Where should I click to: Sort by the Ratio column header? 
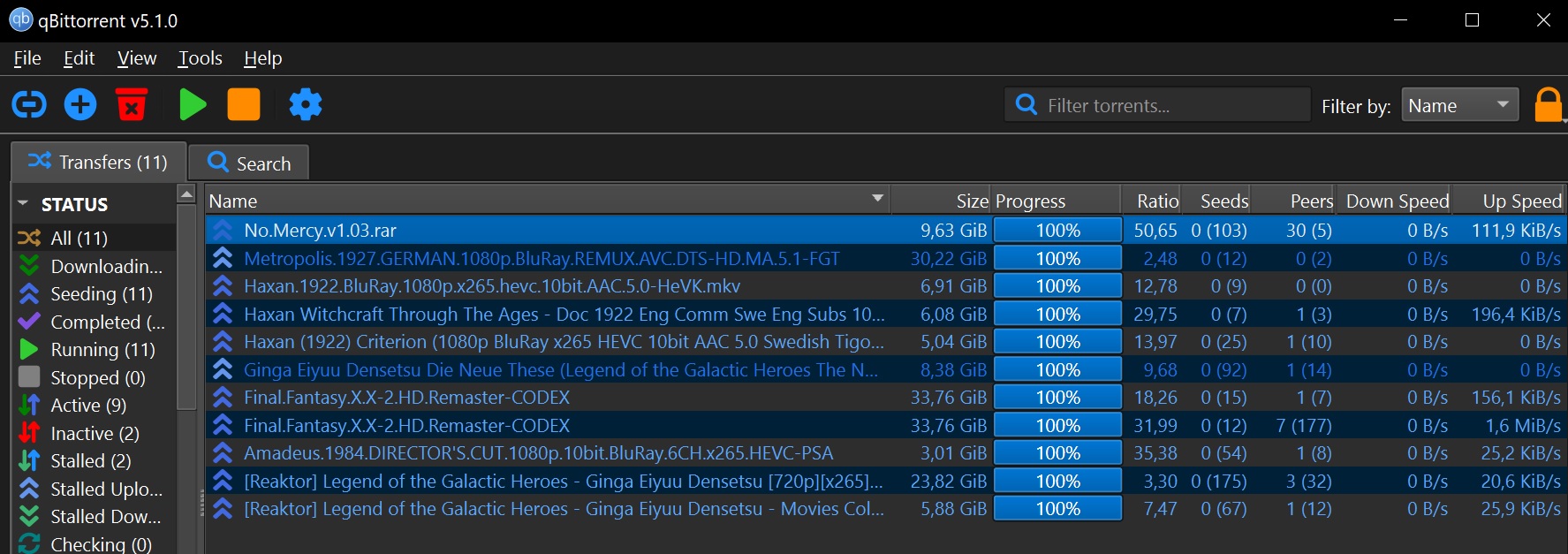[1152, 201]
